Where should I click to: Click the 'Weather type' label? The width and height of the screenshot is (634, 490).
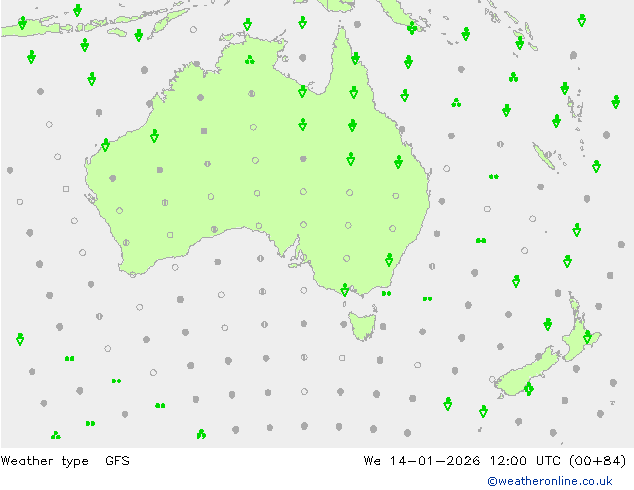pos(44,461)
